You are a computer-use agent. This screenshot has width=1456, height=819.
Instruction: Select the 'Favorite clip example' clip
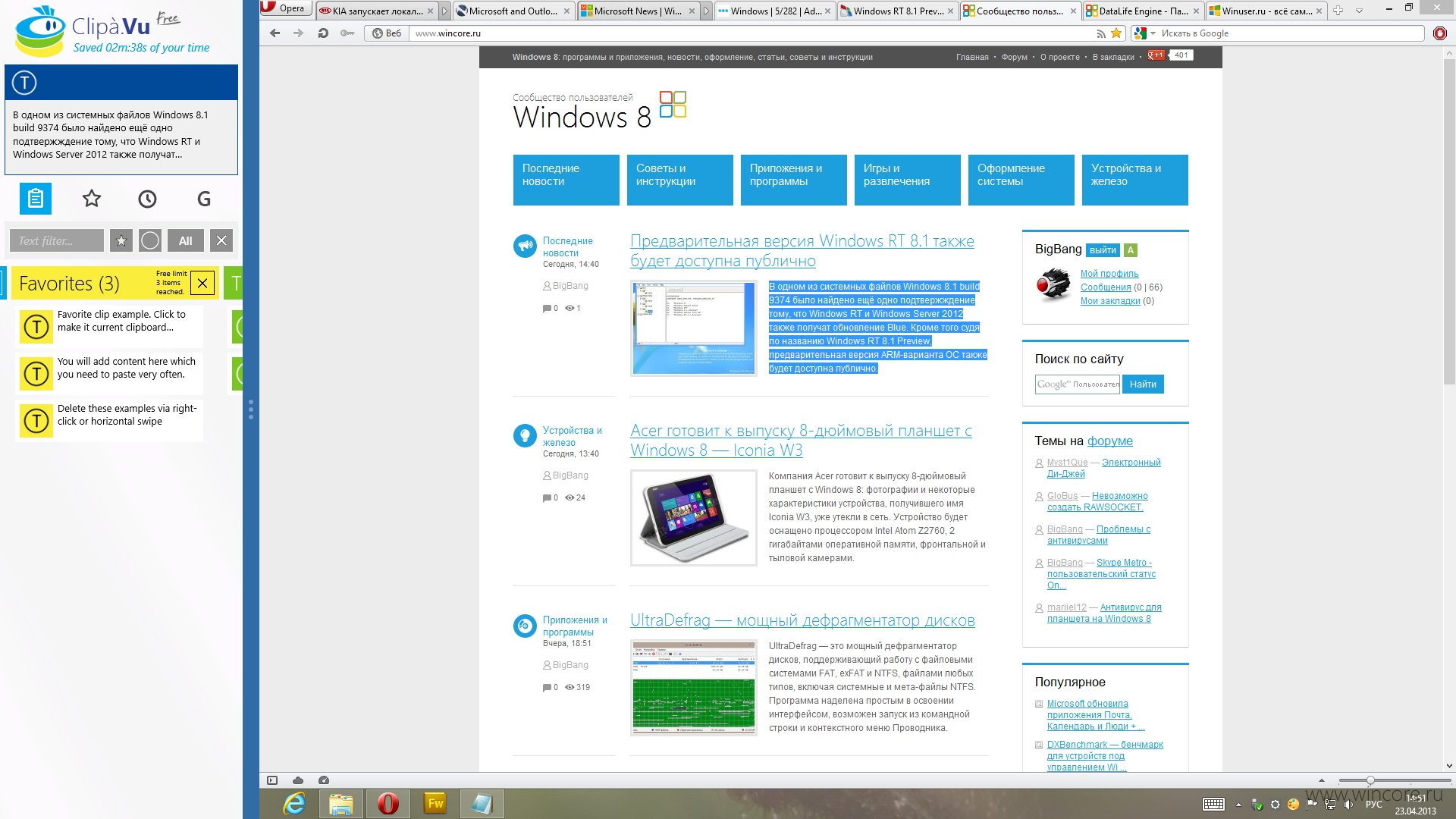click(109, 327)
